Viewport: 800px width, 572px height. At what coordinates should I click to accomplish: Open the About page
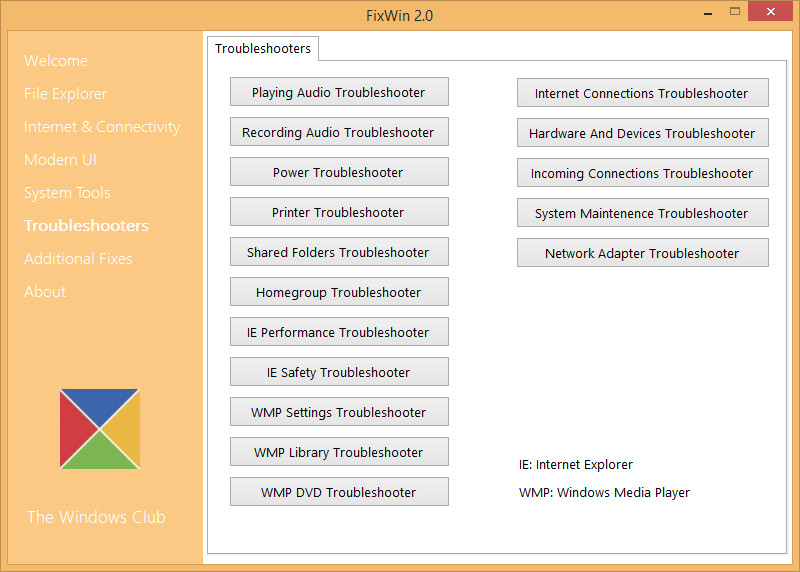click(45, 292)
